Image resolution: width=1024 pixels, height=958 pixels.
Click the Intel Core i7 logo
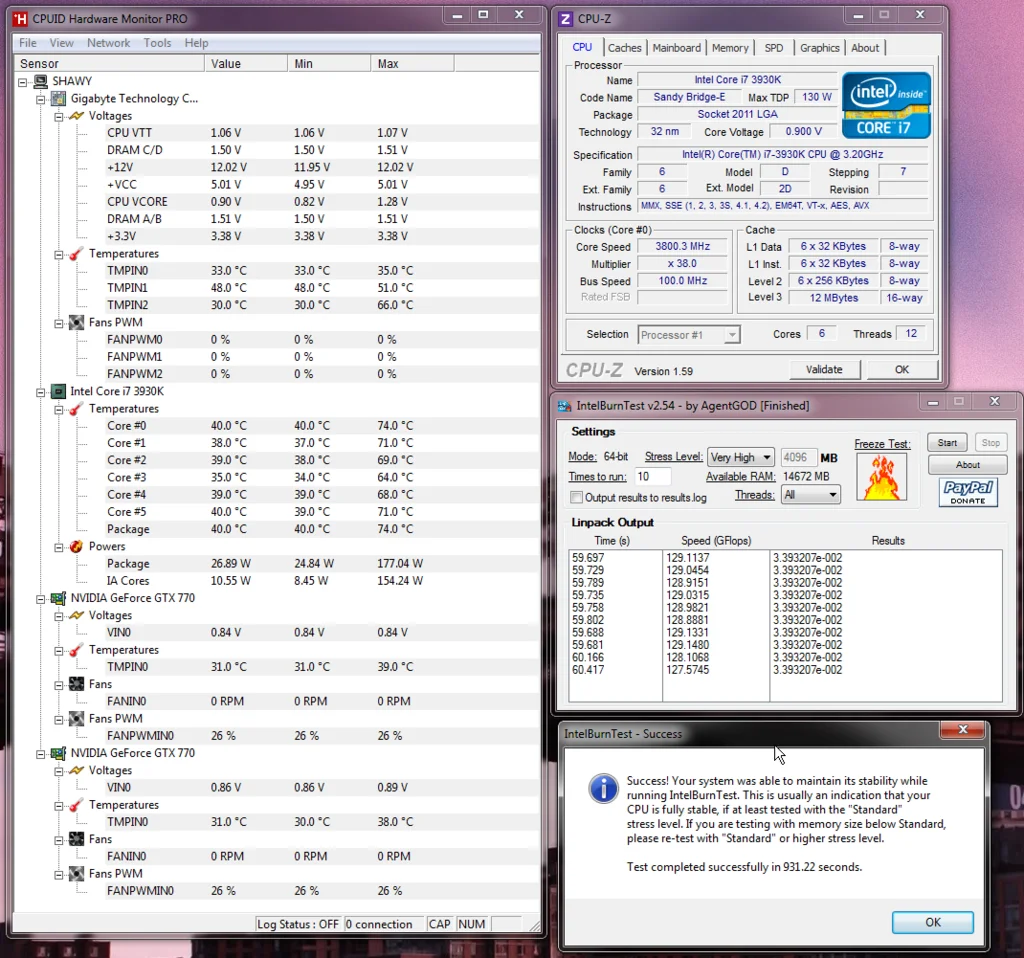(886, 105)
